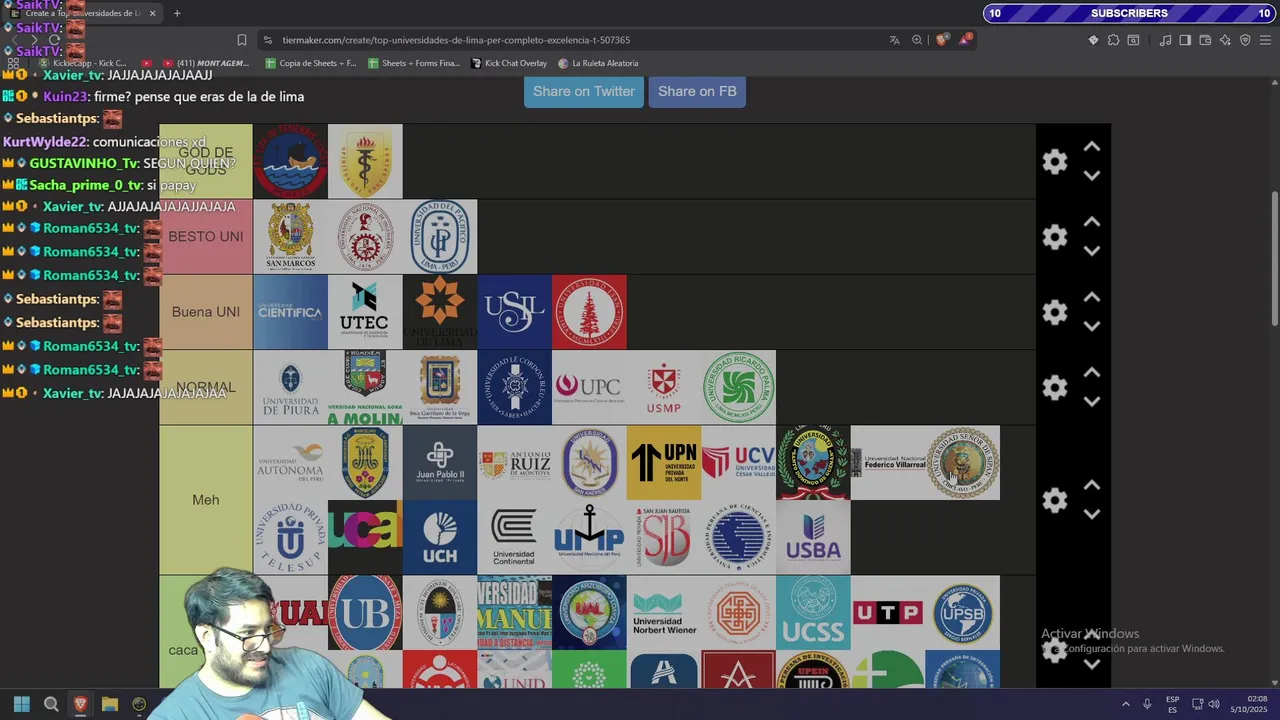Viewport: 1280px width, 720px height.
Task: Open the extensions puzzle icon
Action: coord(1113,40)
